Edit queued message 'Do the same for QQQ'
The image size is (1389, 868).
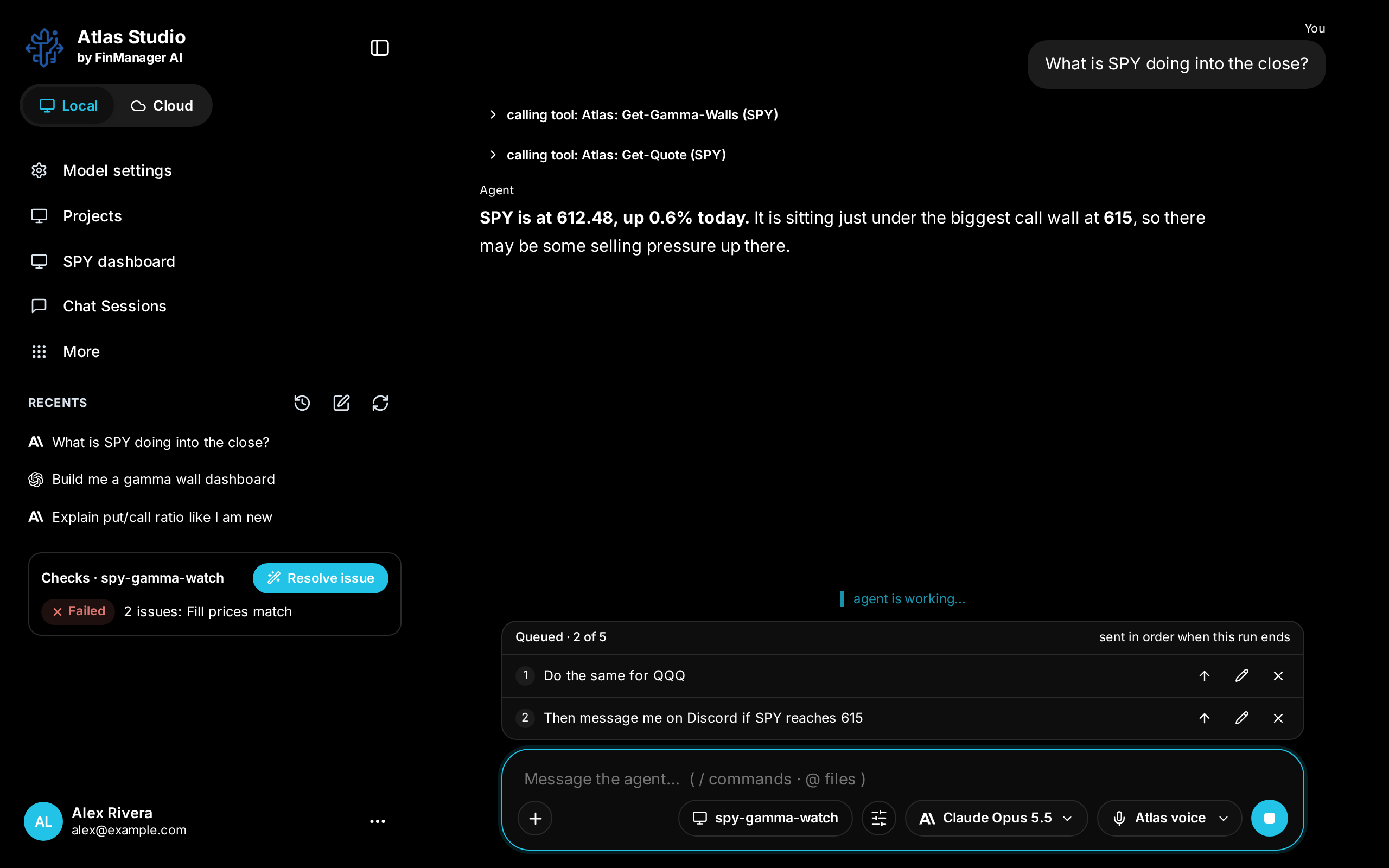(1241, 676)
